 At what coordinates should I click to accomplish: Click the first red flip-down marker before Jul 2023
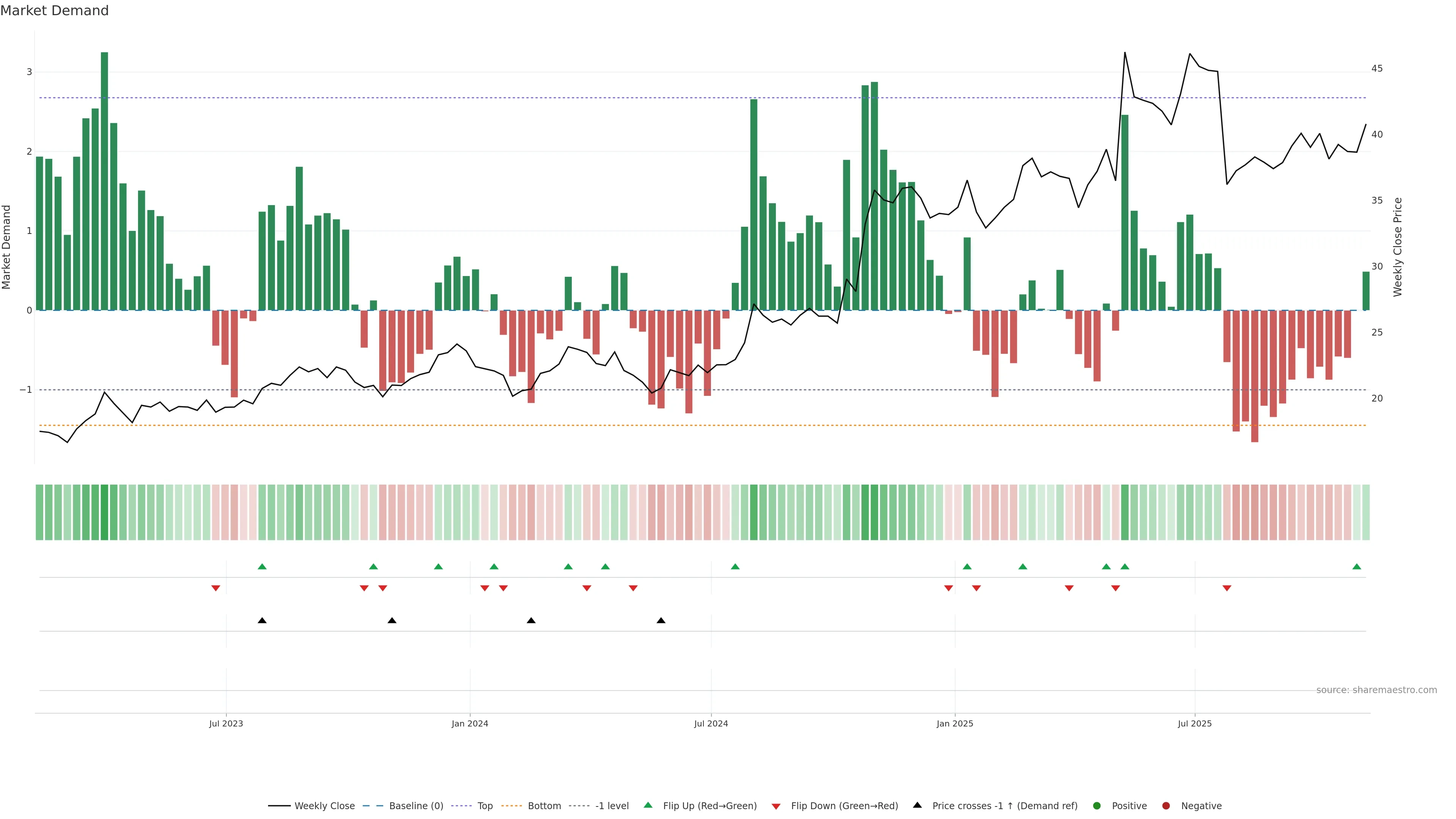(215, 588)
